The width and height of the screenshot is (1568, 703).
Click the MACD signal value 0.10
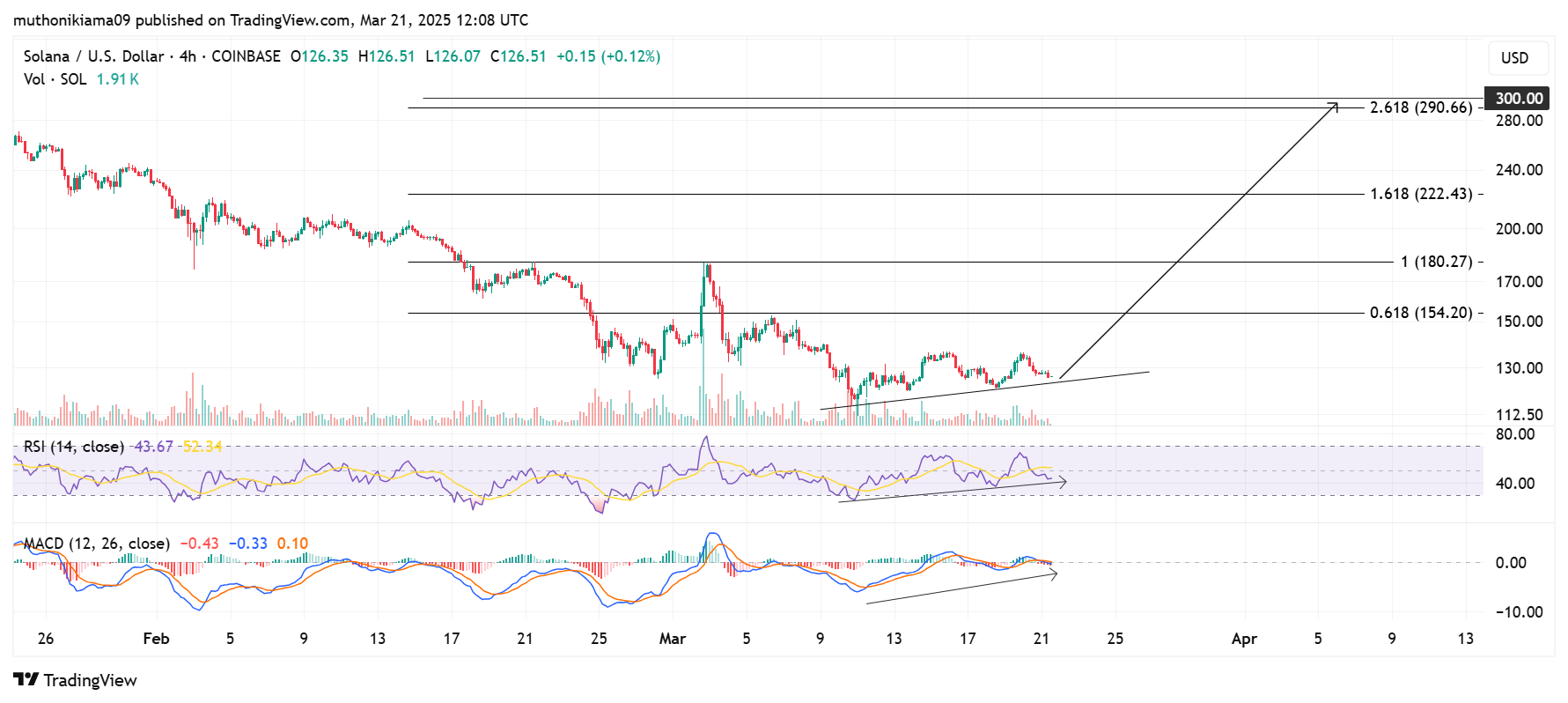point(293,544)
